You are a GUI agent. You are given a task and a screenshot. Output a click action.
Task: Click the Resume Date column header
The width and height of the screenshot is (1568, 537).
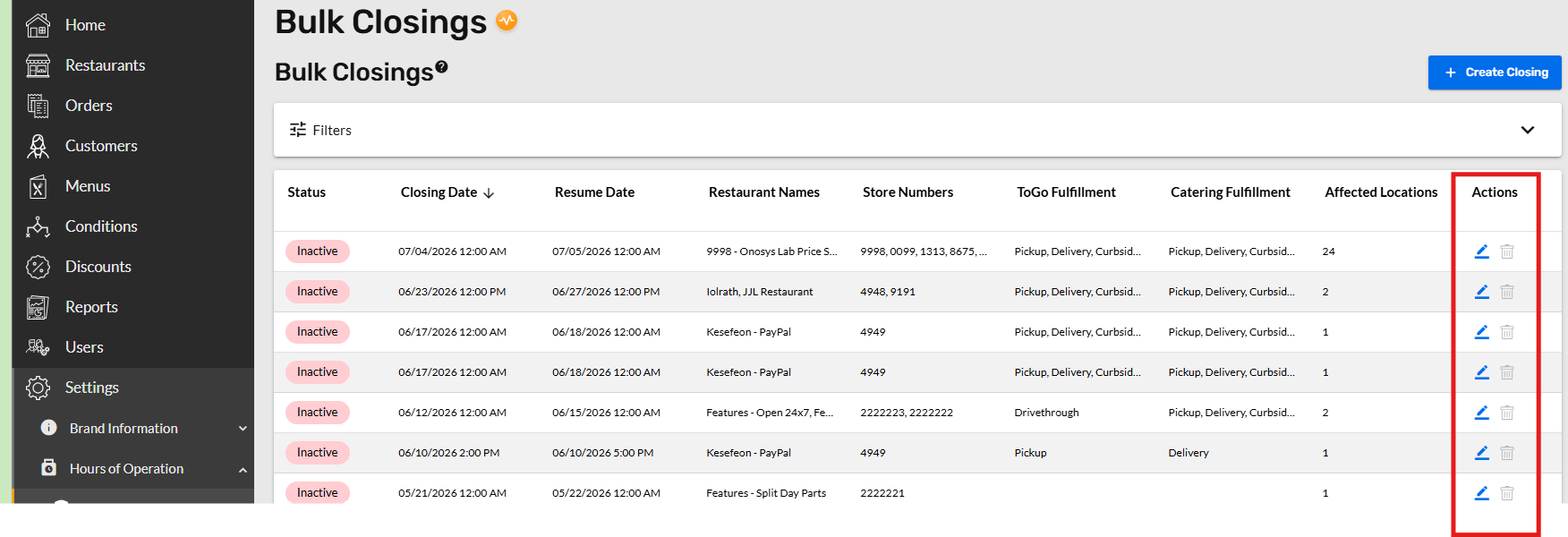[x=594, y=192]
